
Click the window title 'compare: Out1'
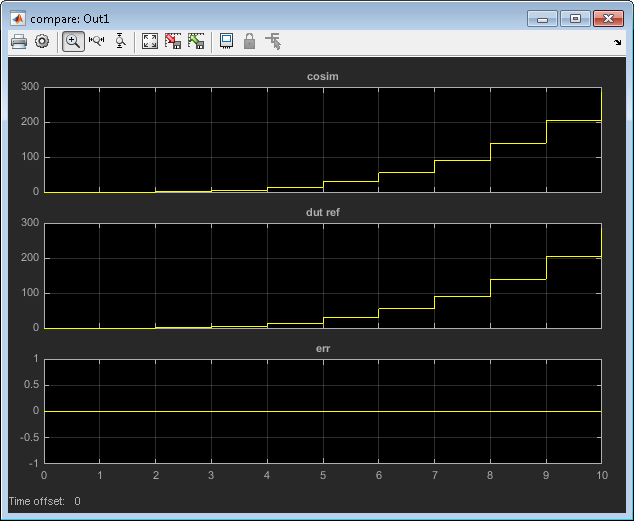pyautogui.click(x=70, y=19)
